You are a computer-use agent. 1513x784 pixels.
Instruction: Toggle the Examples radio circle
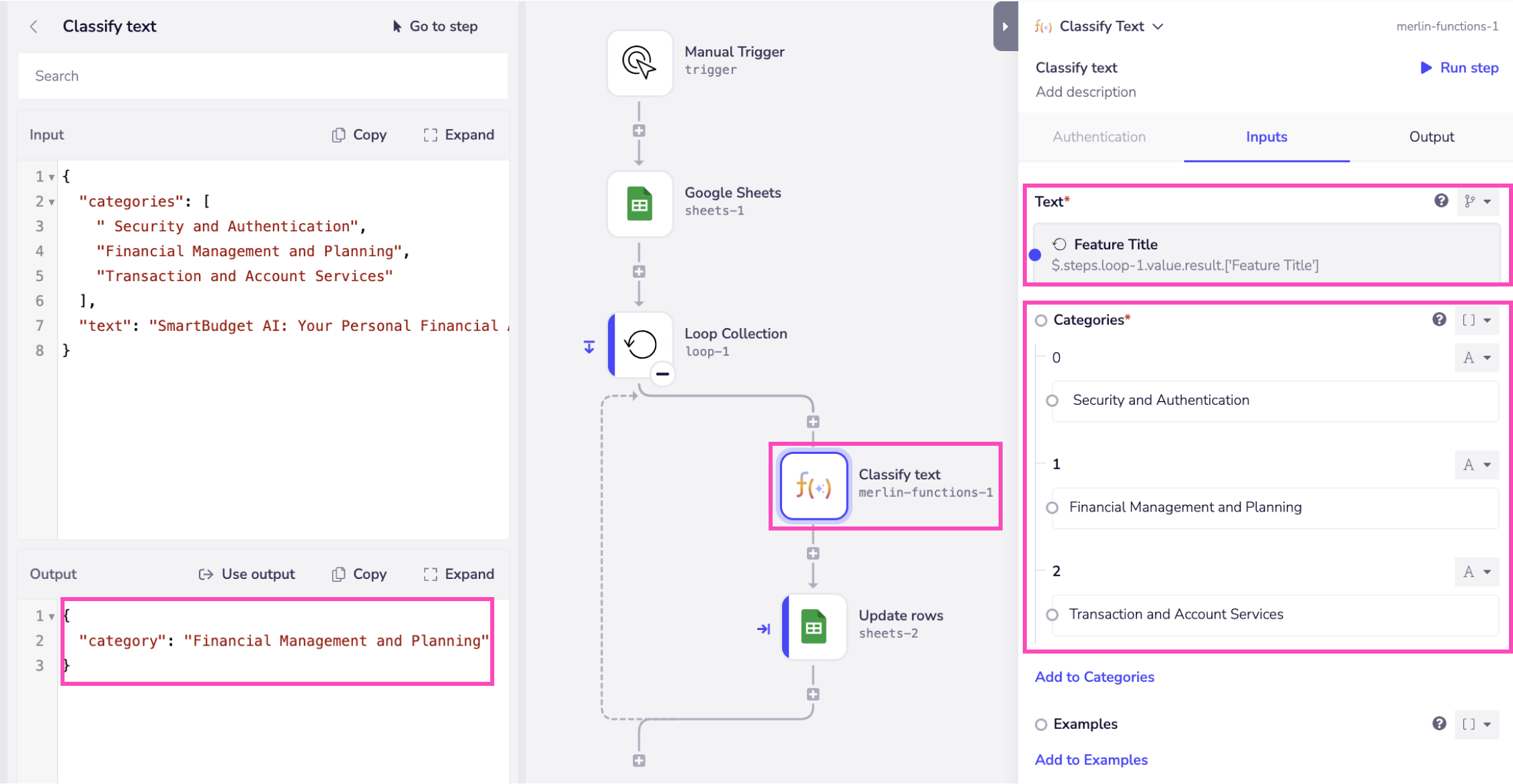click(1041, 724)
